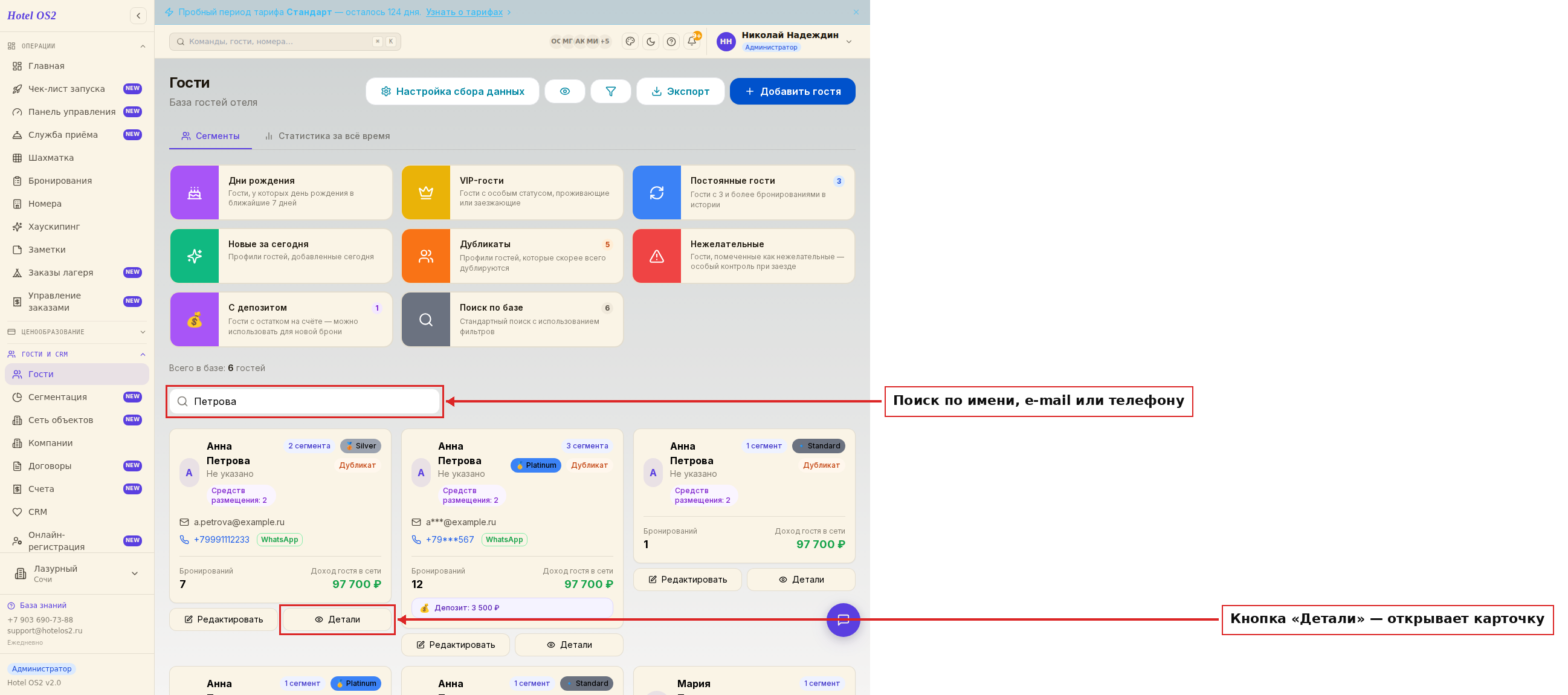Click the +79991112233 phone link
Image resolution: width=1568 pixels, height=695 pixels.
(x=222, y=540)
